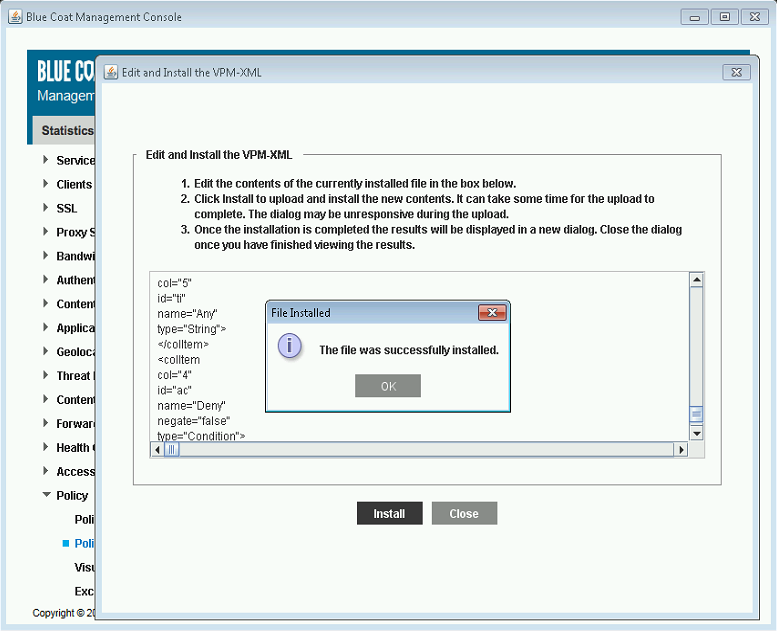Click Java icon in Blue Coat Management Console title bar
777x631 pixels.
(15, 16)
